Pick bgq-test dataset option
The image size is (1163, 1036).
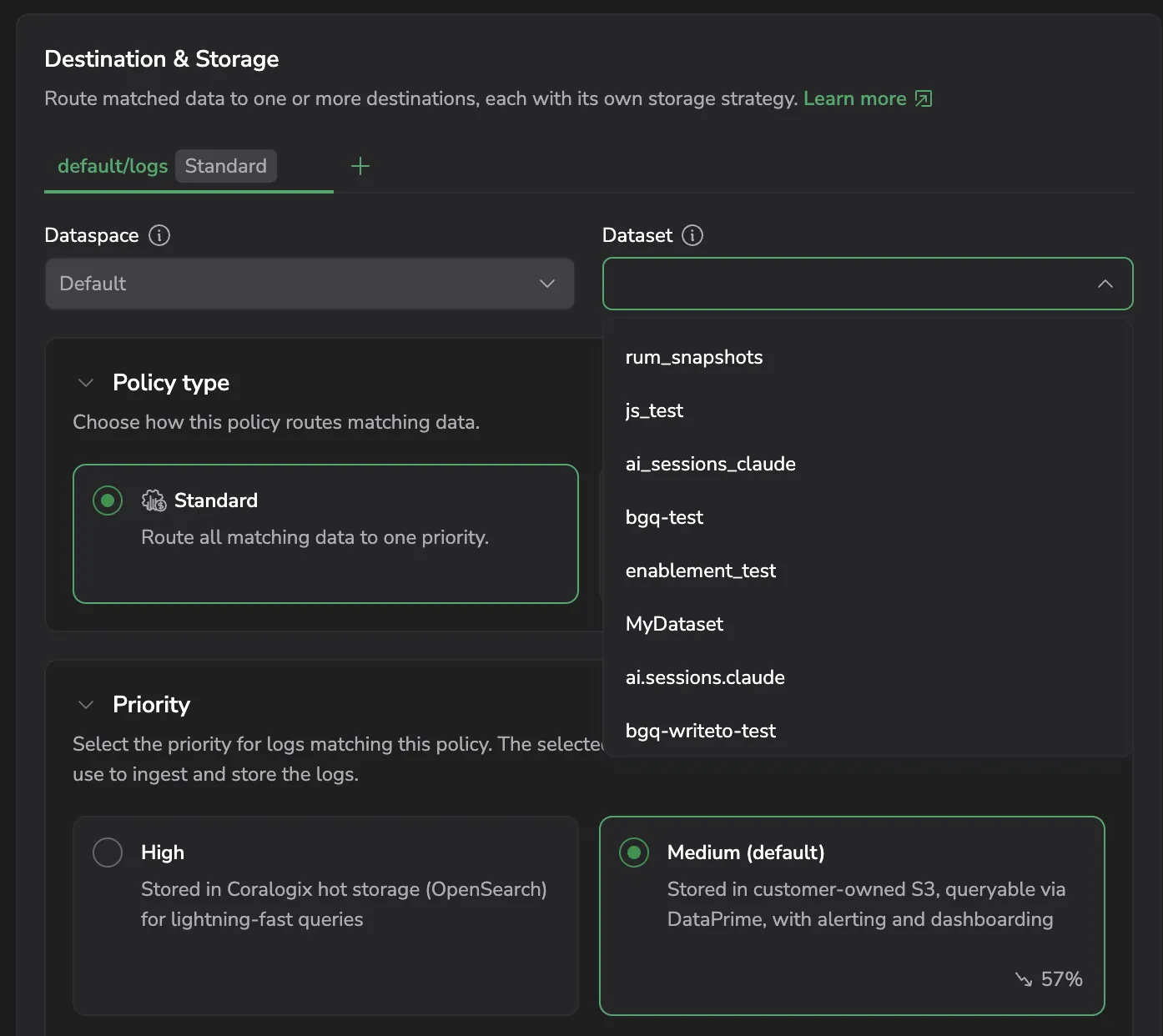coord(868,517)
